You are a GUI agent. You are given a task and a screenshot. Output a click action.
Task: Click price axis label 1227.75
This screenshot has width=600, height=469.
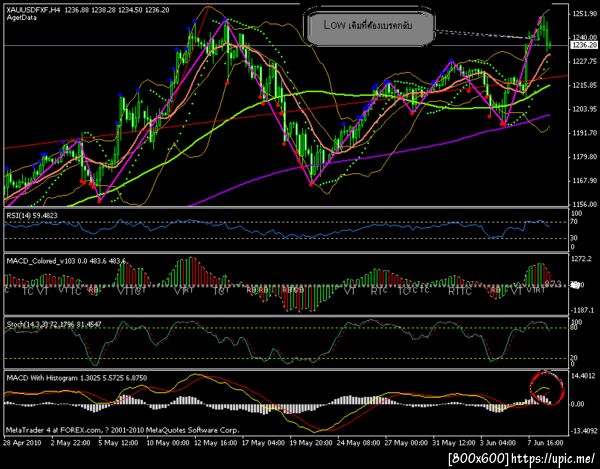[x=585, y=61]
